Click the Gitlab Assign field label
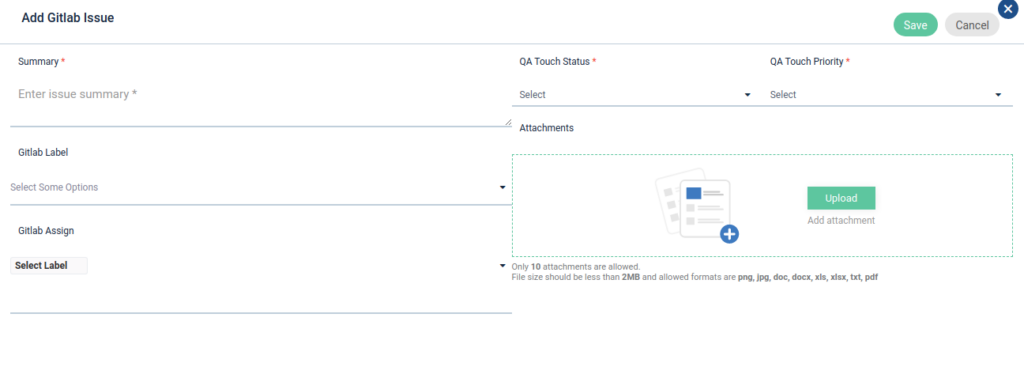This screenshot has width=1024, height=378. pos(46,230)
